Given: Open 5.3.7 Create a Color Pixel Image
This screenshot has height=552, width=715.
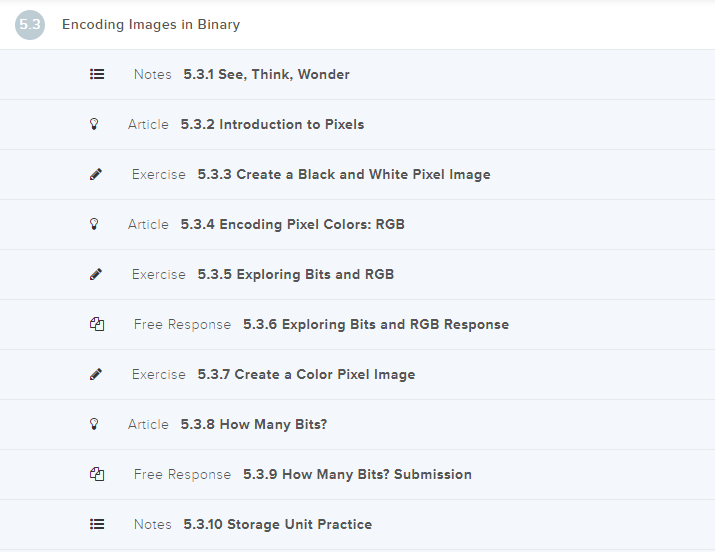Looking at the screenshot, I should [305, 374].
